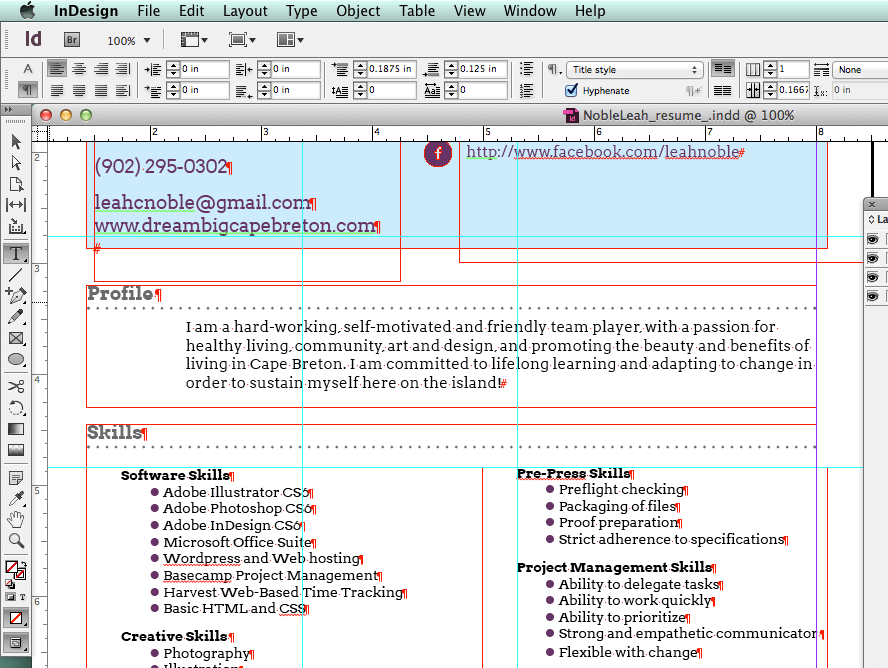Click the leahcnoble@gmail.com email text
Screen dimensions: 888x668
[202, 203]
